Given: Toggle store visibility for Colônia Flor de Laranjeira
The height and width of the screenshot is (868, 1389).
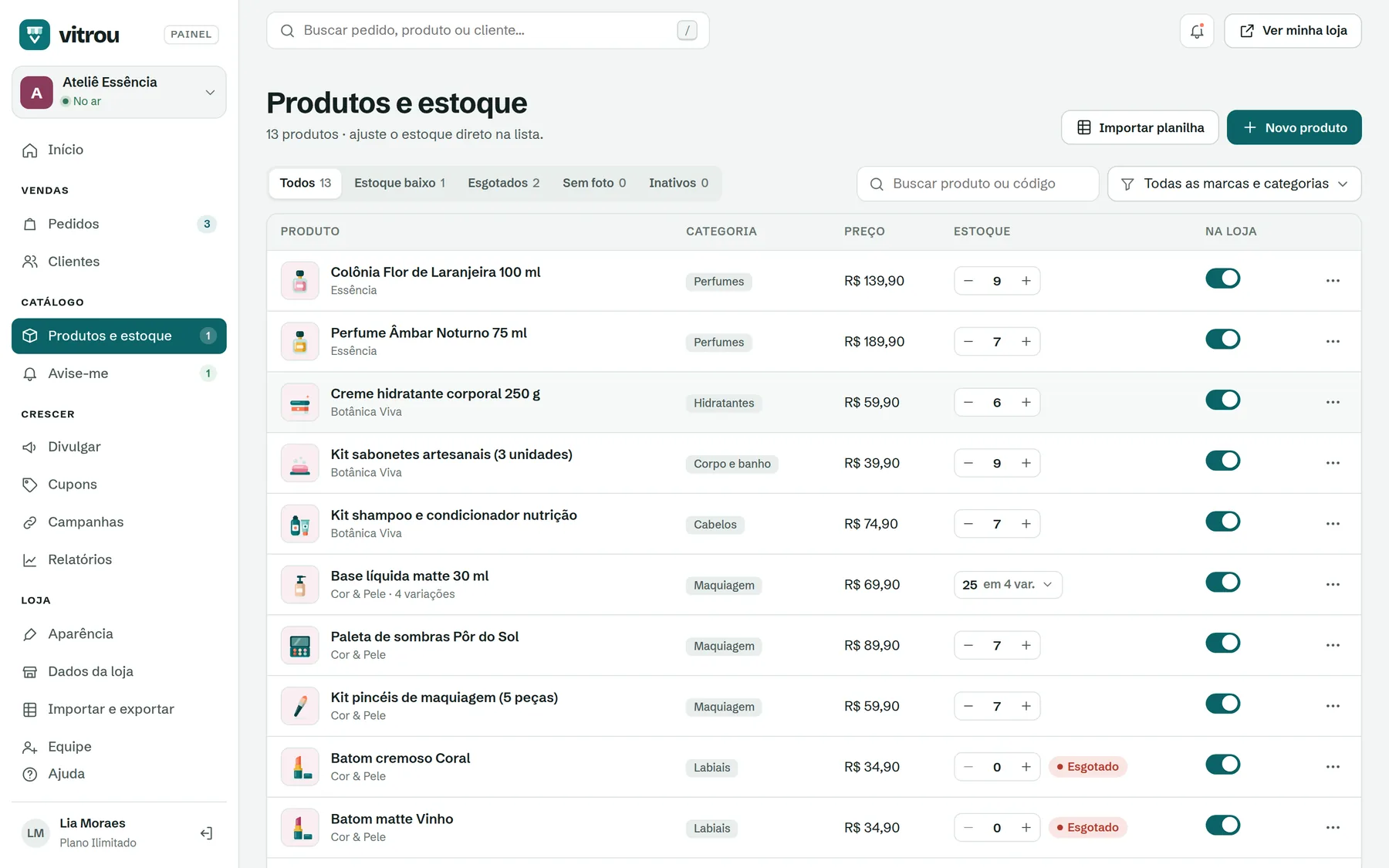Looking at the screenshot, I should click(1222, 279).
